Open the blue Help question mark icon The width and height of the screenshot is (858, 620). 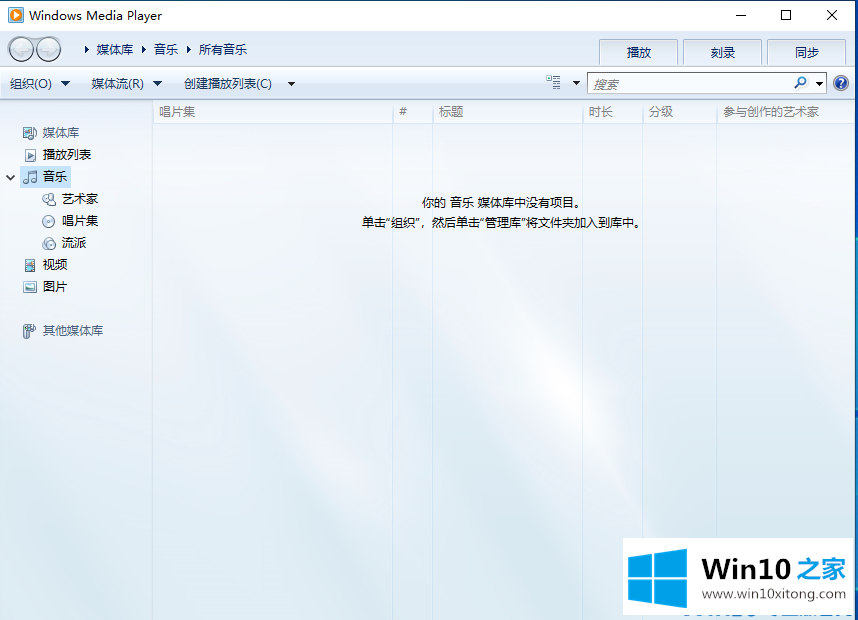click(x=841, y=83)
